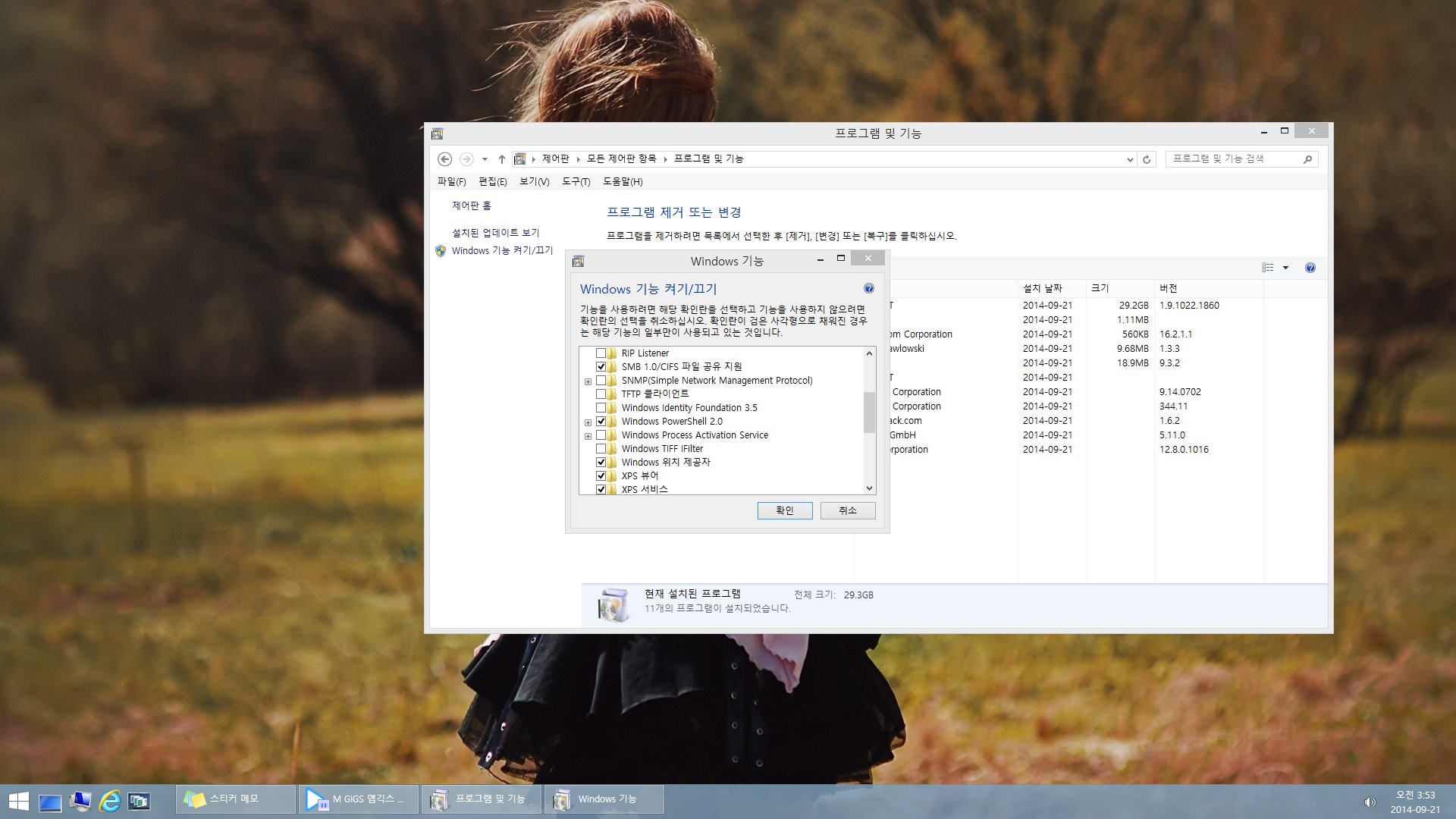Screen dimensions: 1456x819
Task: Toggle Windows Process Activation Service checkbox
Action: 601,435
